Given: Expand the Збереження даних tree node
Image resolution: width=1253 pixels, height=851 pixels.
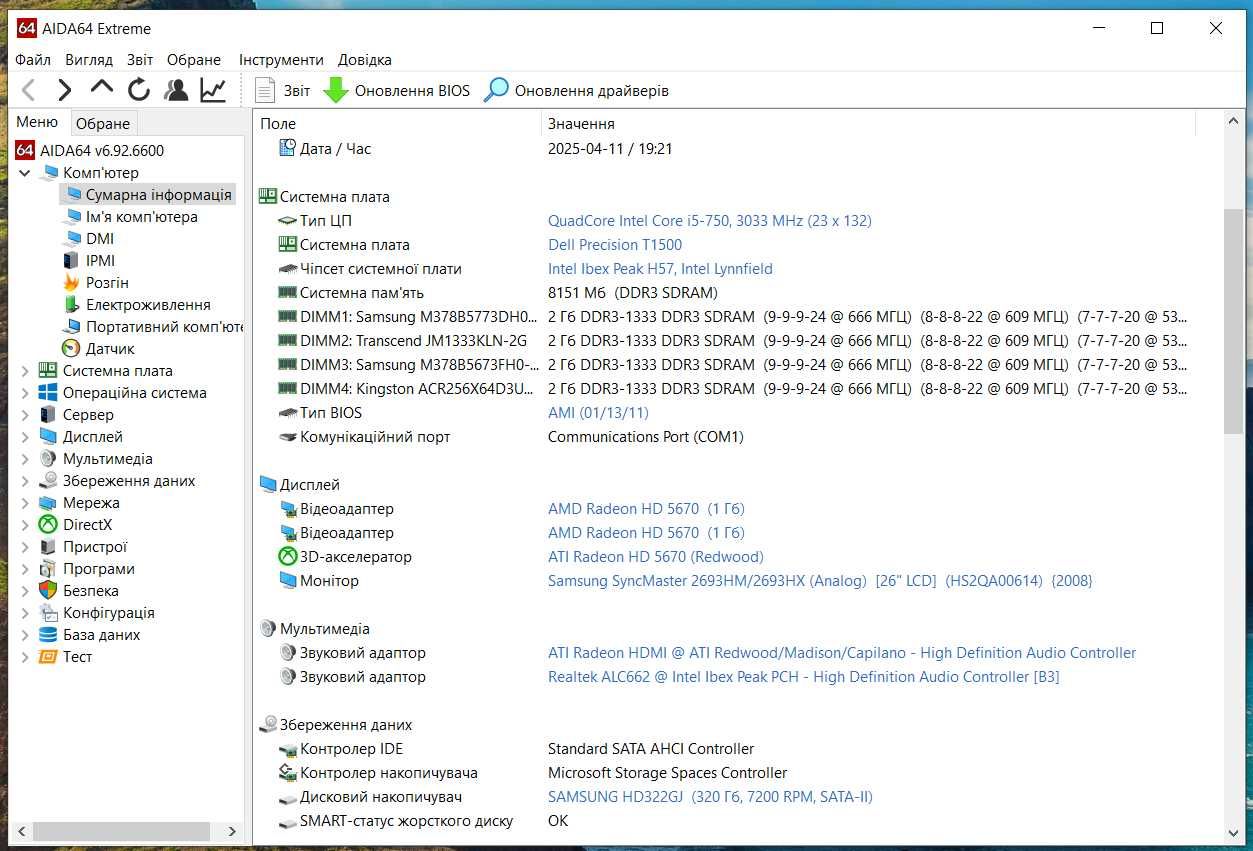Looking at the screenshot, I should pos(26,480).
